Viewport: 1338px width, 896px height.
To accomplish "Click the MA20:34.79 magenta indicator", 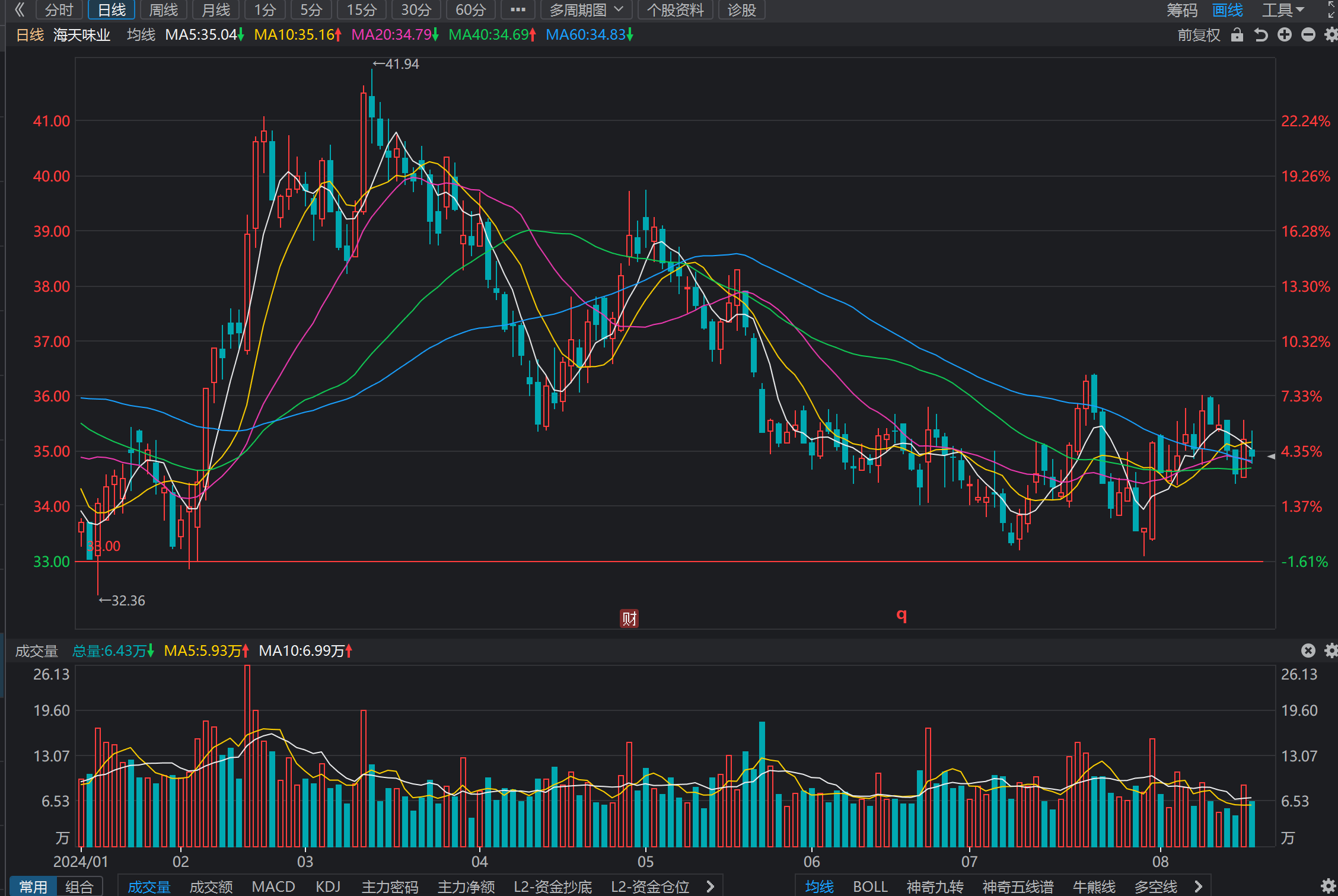I will (394, 35).
